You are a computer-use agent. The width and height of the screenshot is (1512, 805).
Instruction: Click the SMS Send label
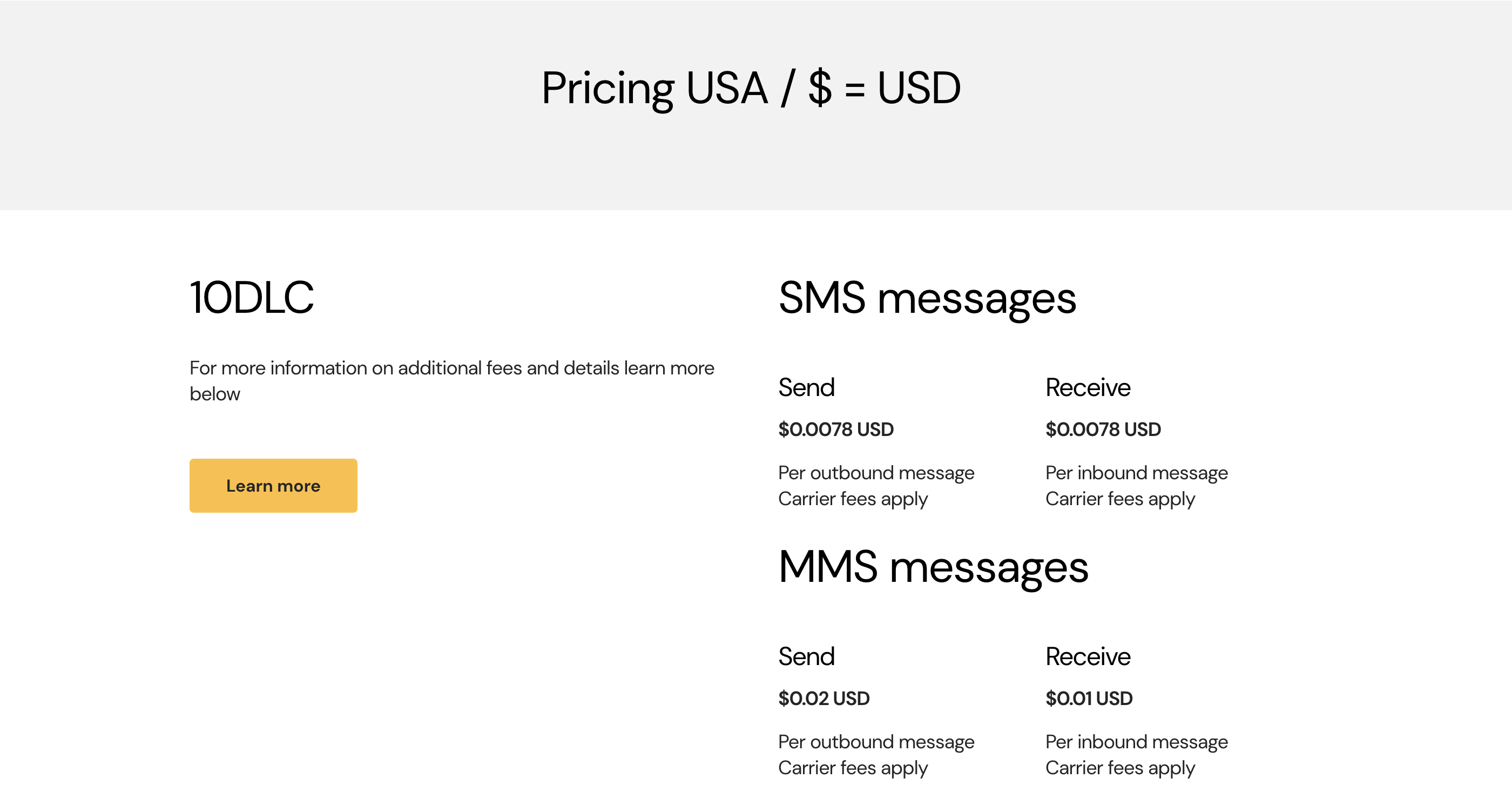[806, 387]
